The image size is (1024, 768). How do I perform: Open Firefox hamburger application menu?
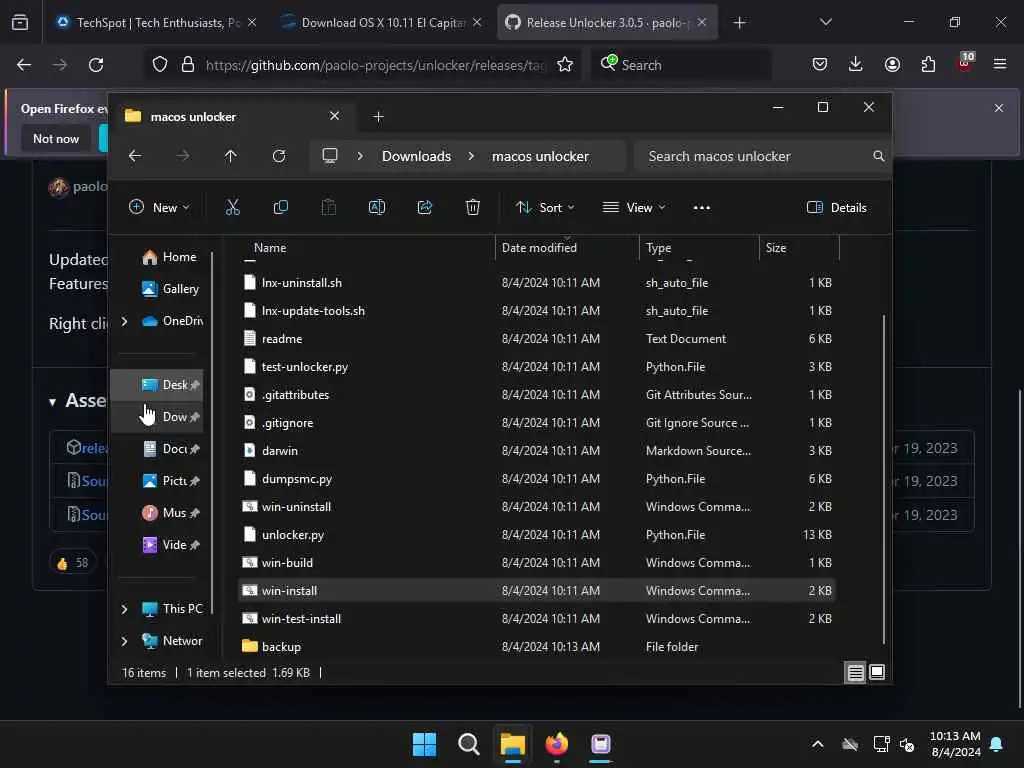[999, 64]
